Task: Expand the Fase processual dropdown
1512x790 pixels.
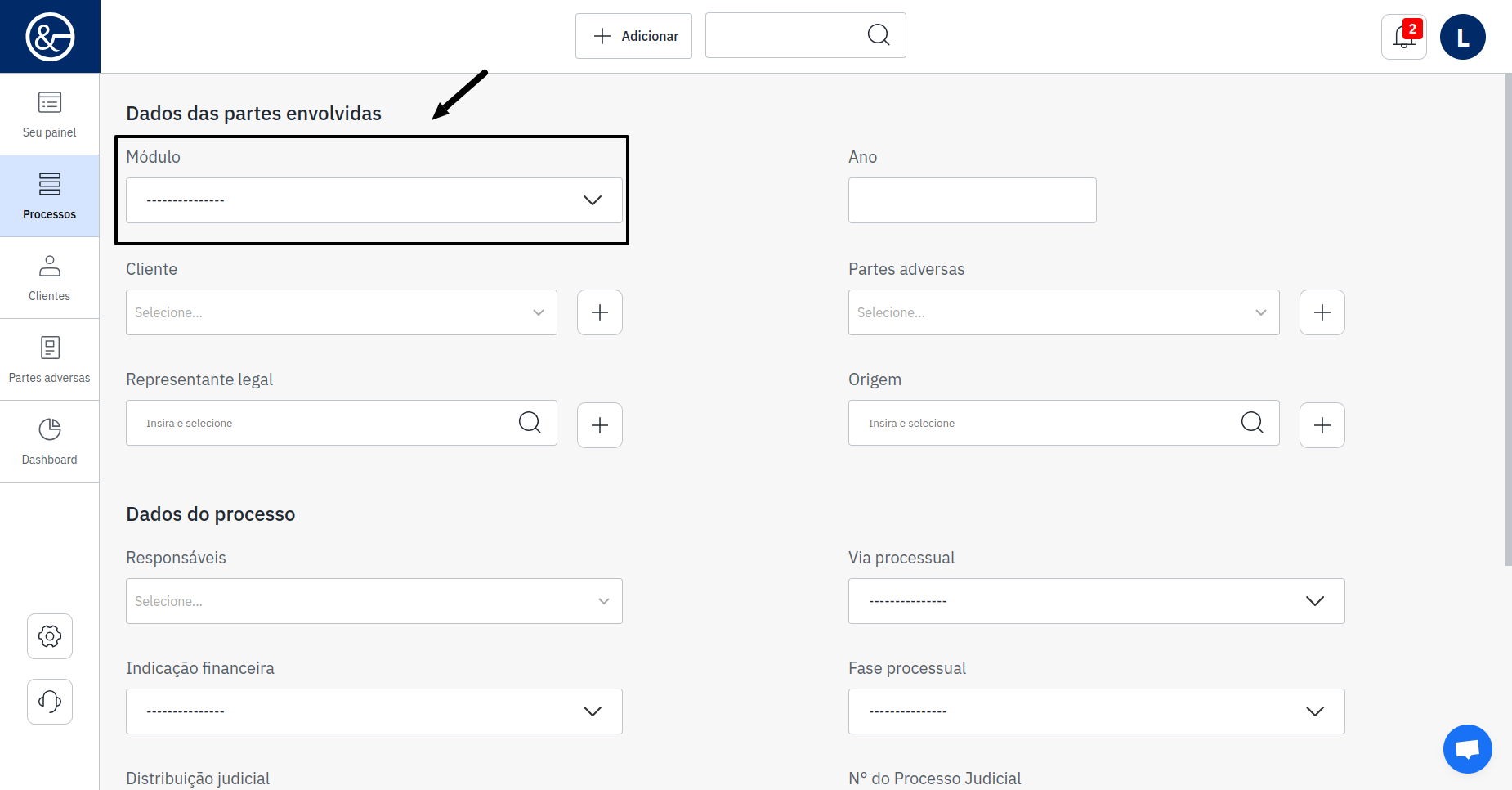Action: [x=1096, y=711]
